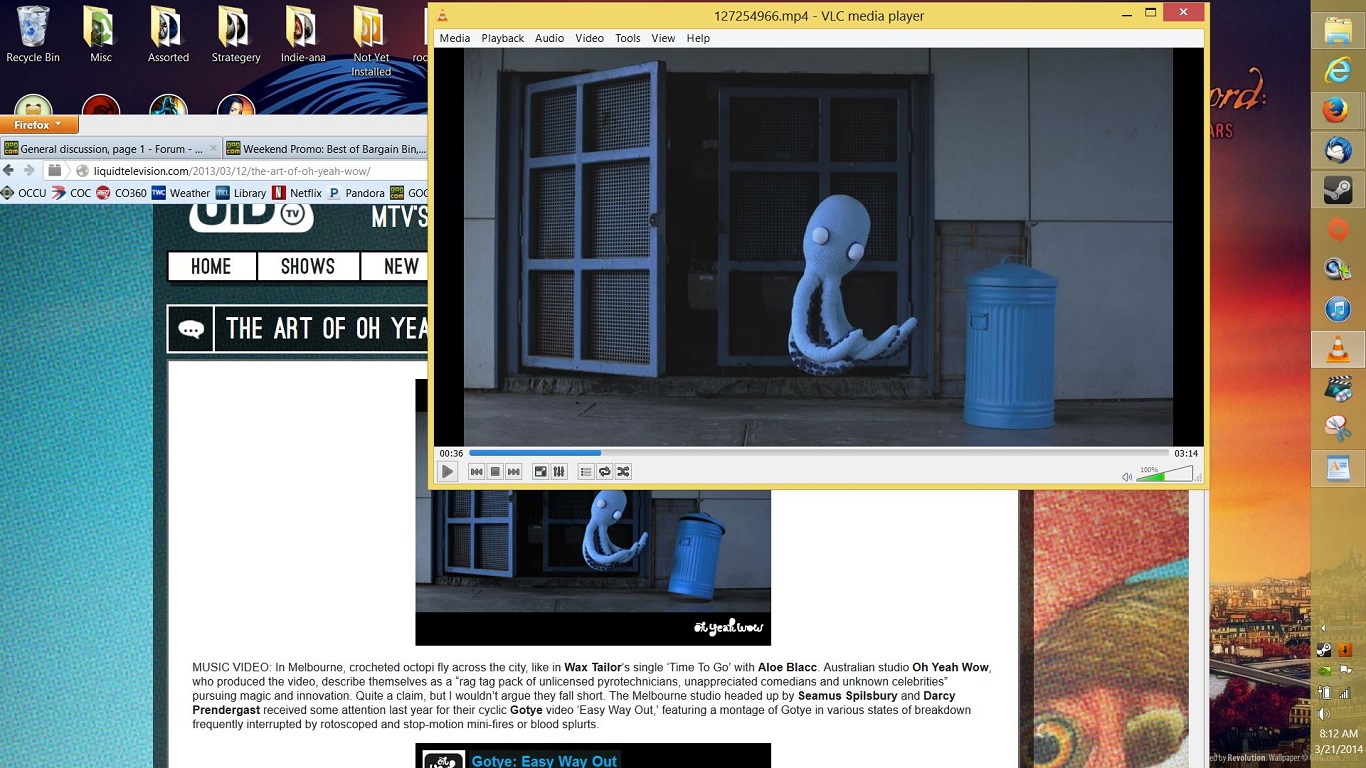Click SHOWS in the site navigation

pyautogui.click(x=308, y=266)
